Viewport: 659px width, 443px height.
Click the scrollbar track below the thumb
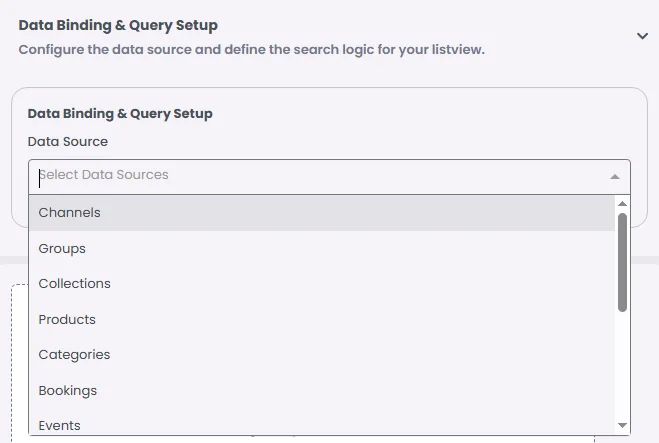[623, 365]
